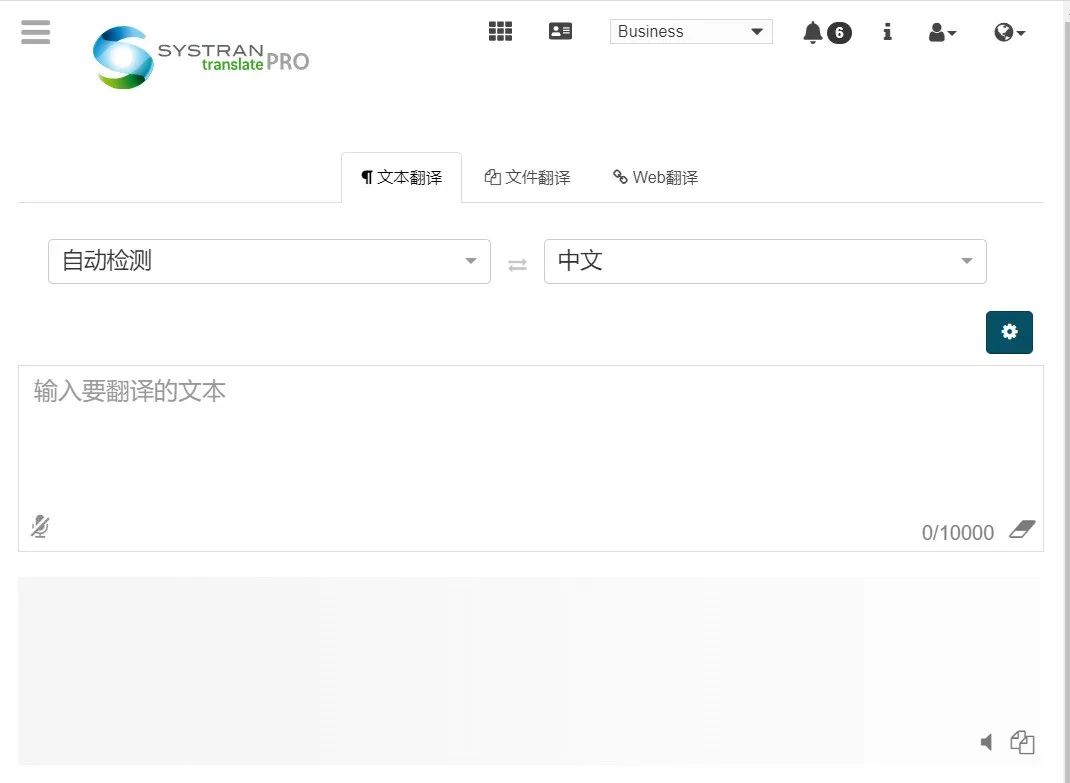Switch to the 文本翻译 tab

[x=401, y=177]
